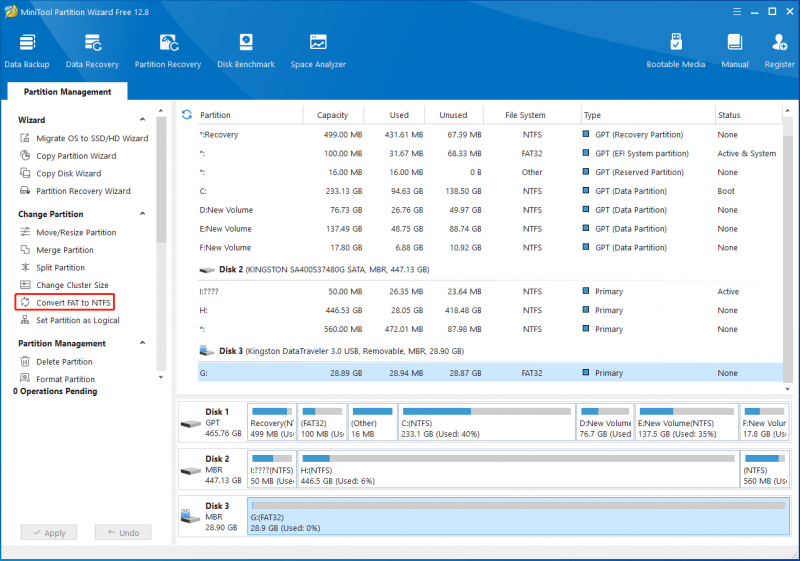Open the Manual from the toolbar
800x561 pixels.
tap(735, 50)
